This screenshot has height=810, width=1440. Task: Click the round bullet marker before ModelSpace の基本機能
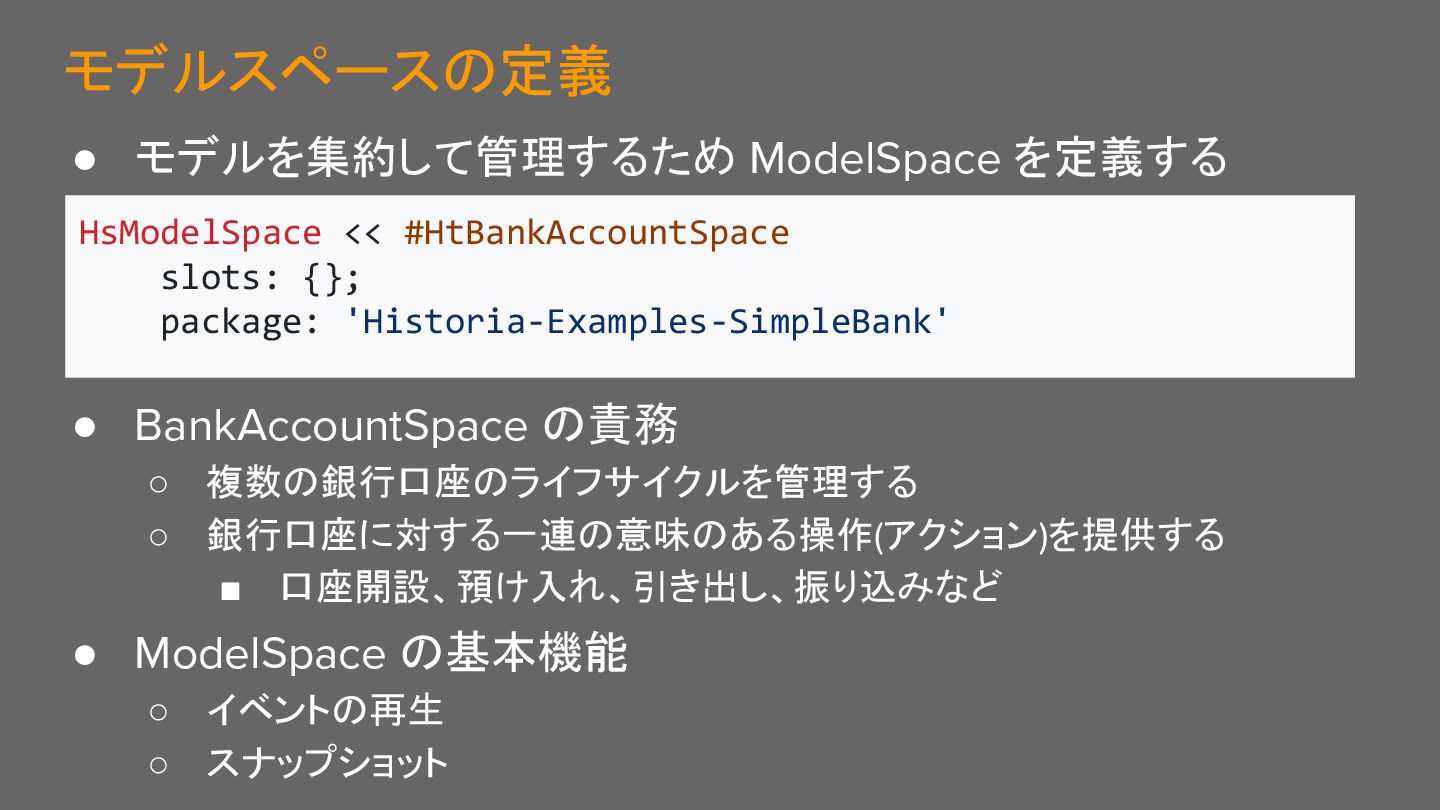coord(84,655)
